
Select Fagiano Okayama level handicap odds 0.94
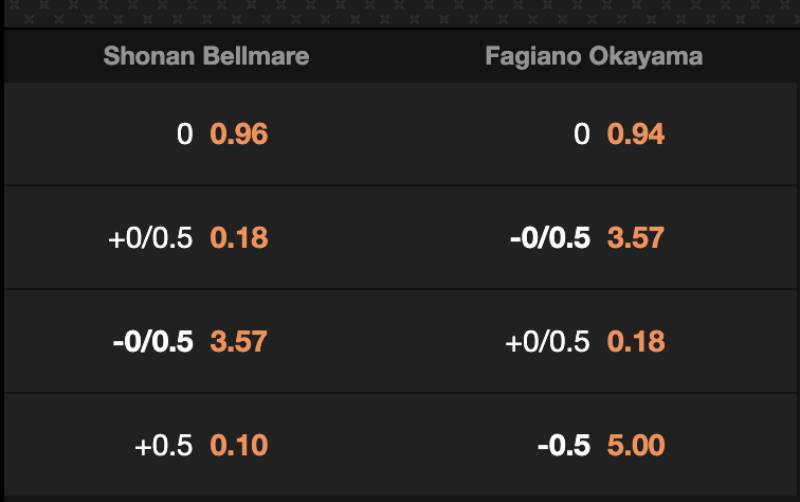(x=635, y=134)
